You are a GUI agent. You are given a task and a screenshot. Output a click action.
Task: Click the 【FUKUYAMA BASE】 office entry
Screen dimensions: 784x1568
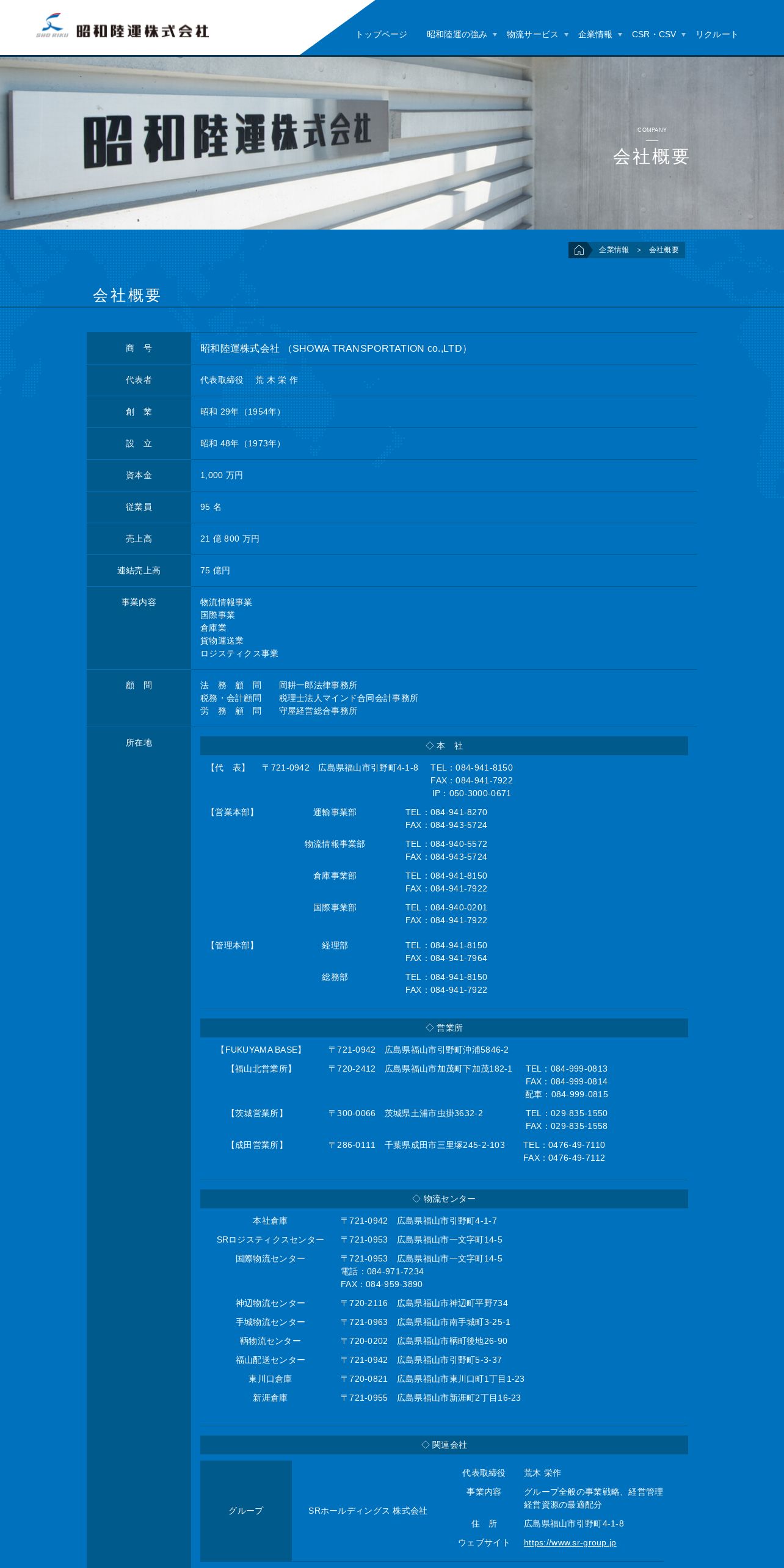tap(261, 1050)
